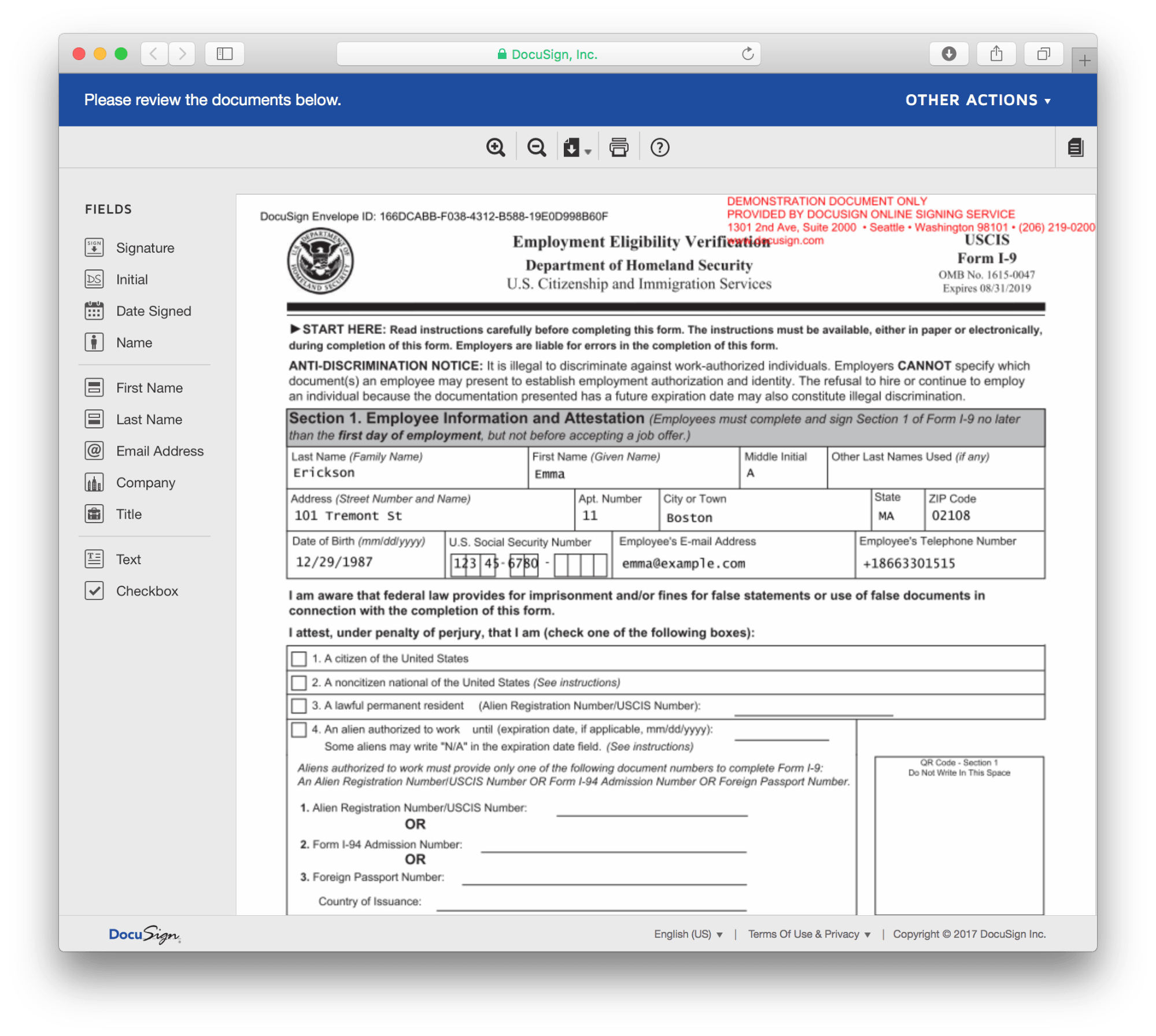Select the Name field person icon

click(94, 342)
